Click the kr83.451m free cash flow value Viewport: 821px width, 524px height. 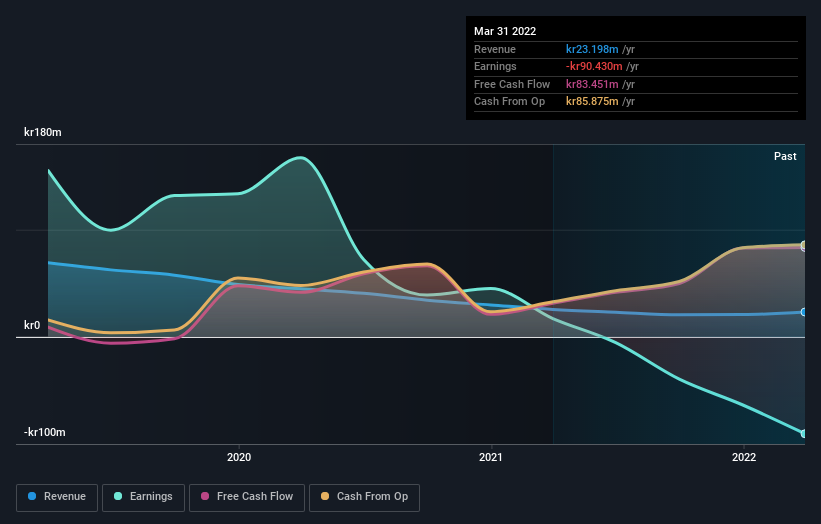point(592,84)
